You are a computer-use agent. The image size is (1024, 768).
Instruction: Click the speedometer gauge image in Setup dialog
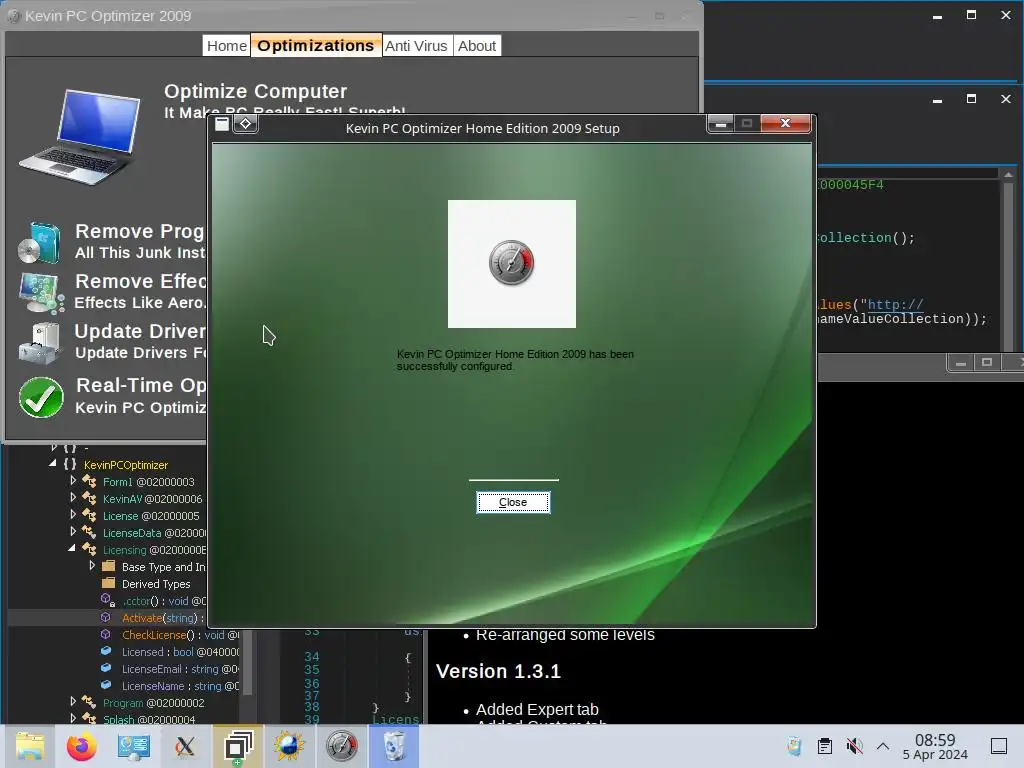click(511, 263)
